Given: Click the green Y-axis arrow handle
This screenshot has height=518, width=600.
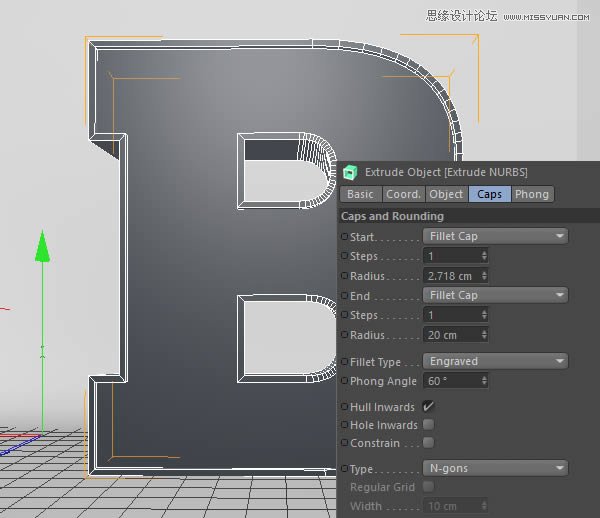Looking at the screenshot, I should pos(42,246).
